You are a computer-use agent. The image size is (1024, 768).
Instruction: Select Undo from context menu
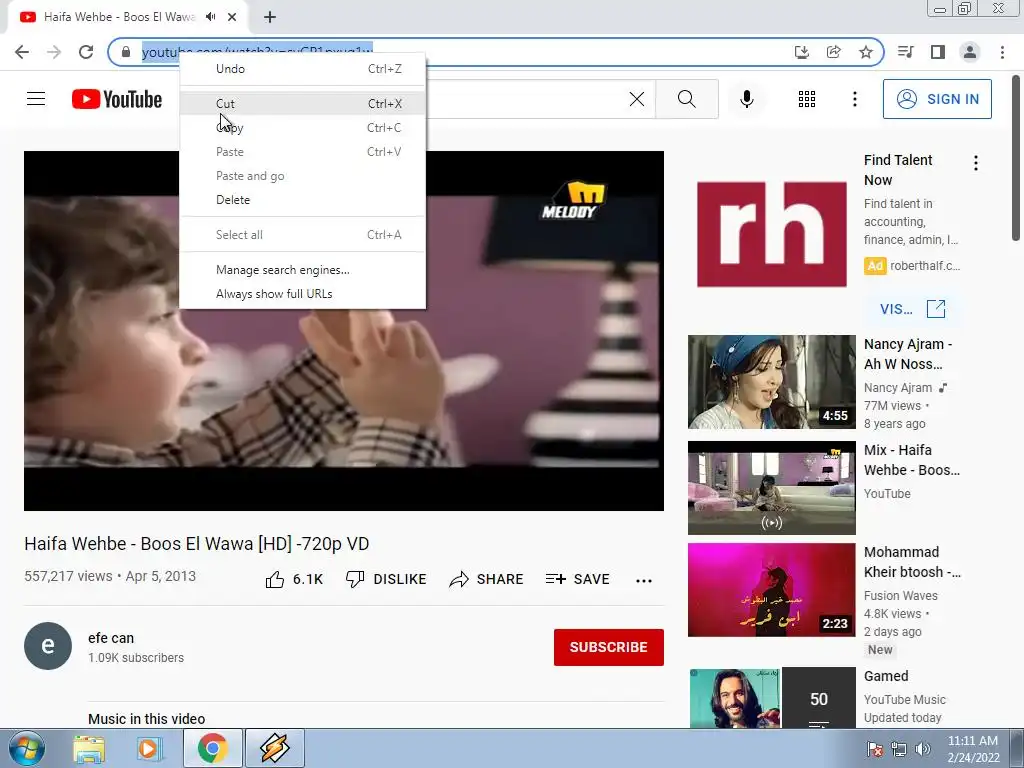302,69
